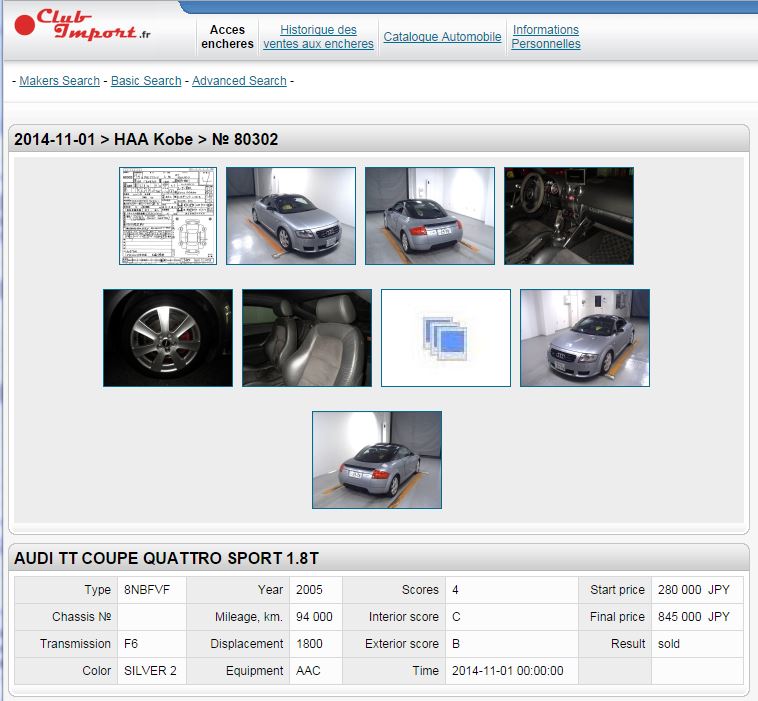Click the Interior score value 'C'

456,617
